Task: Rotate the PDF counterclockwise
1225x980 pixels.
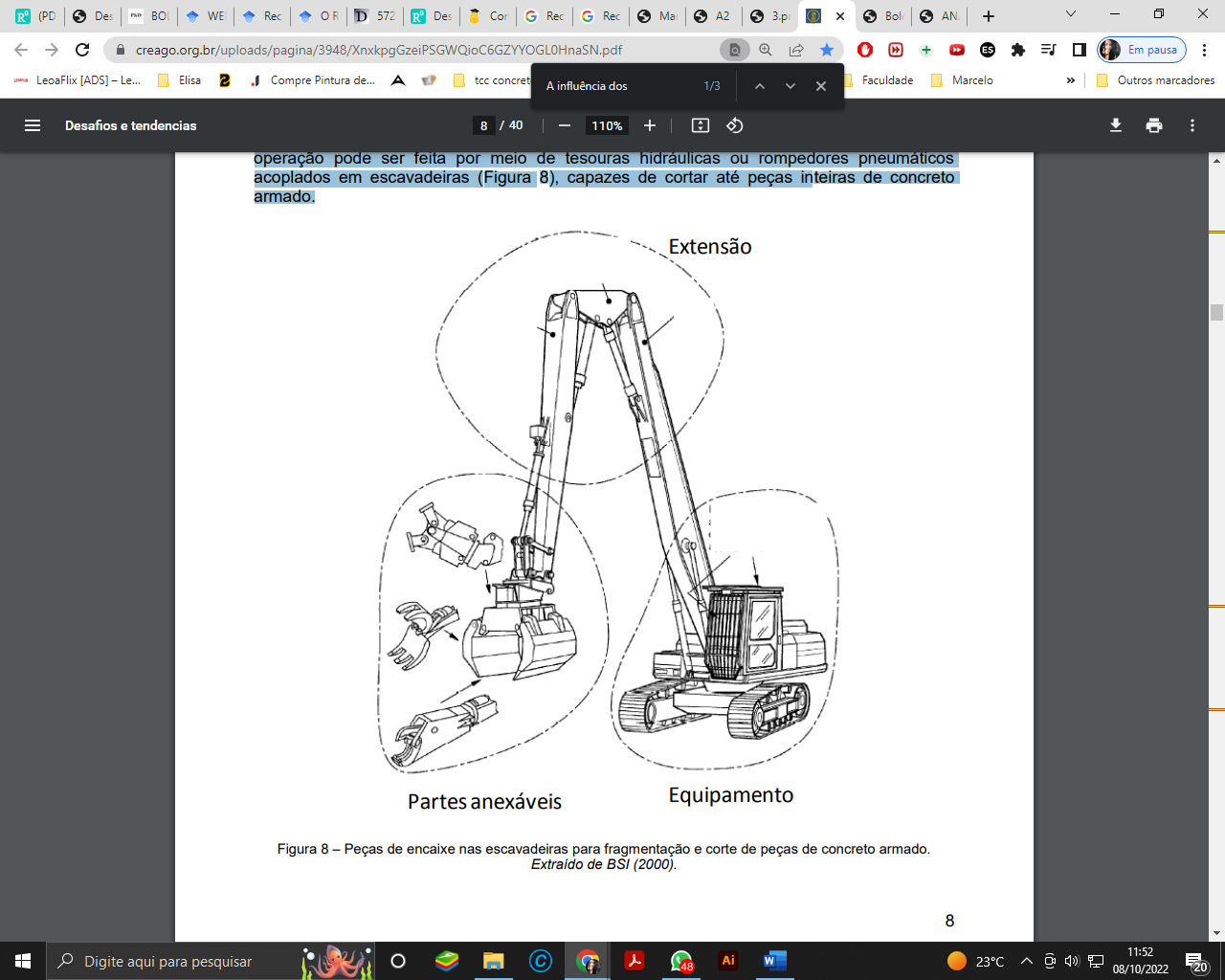Action: coord(735,125)
